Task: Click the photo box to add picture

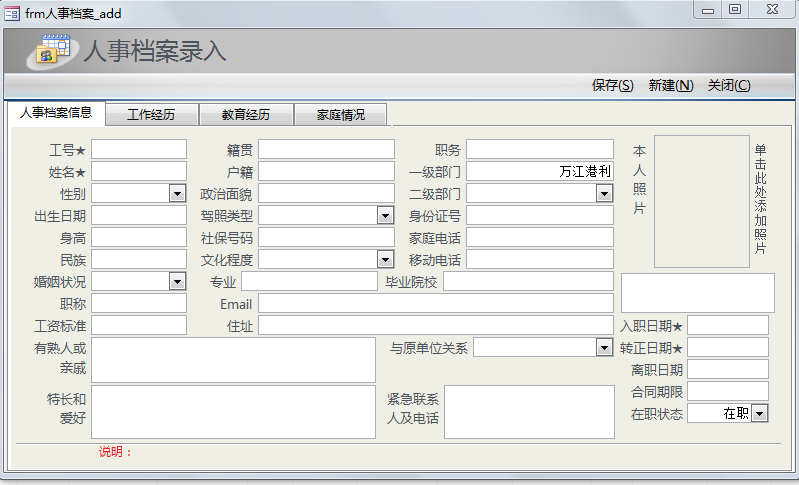Action: pos(701,201)
